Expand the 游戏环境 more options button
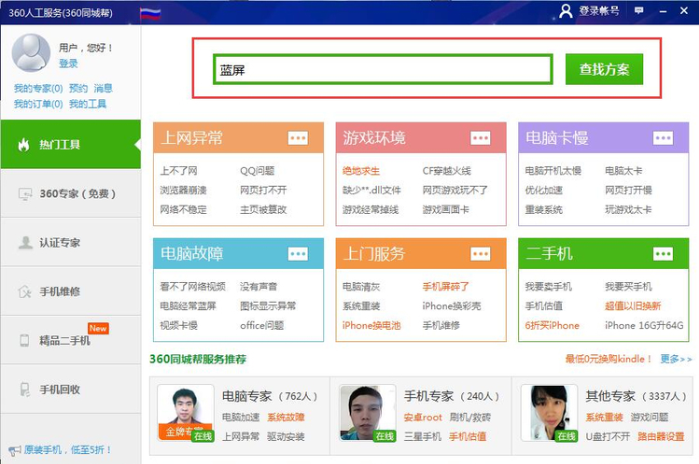699x464 pixels. point(481,138)
